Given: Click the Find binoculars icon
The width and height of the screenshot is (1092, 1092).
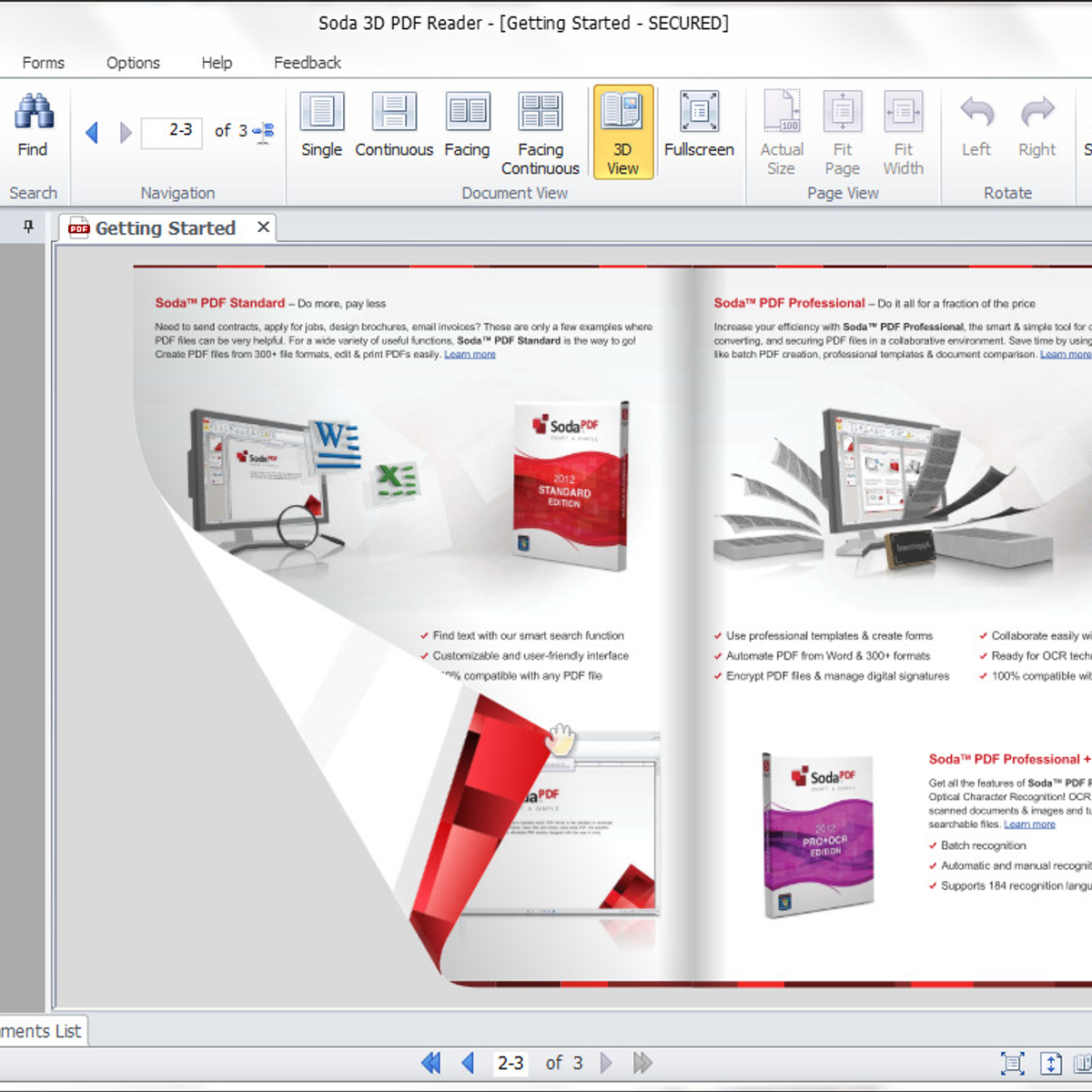Looking at the screenshot, I should click(34, 113).
